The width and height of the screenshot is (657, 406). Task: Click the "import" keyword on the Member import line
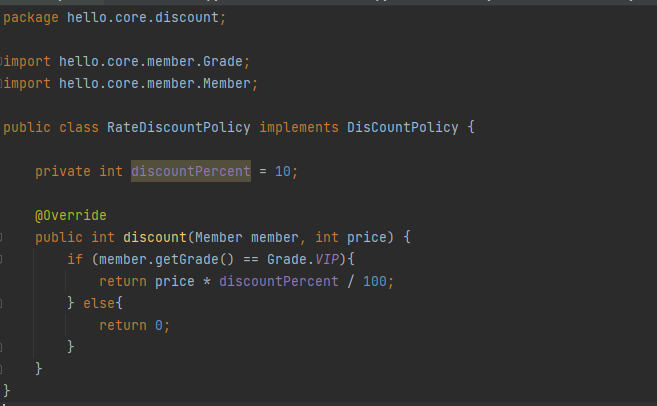[27, 83]
